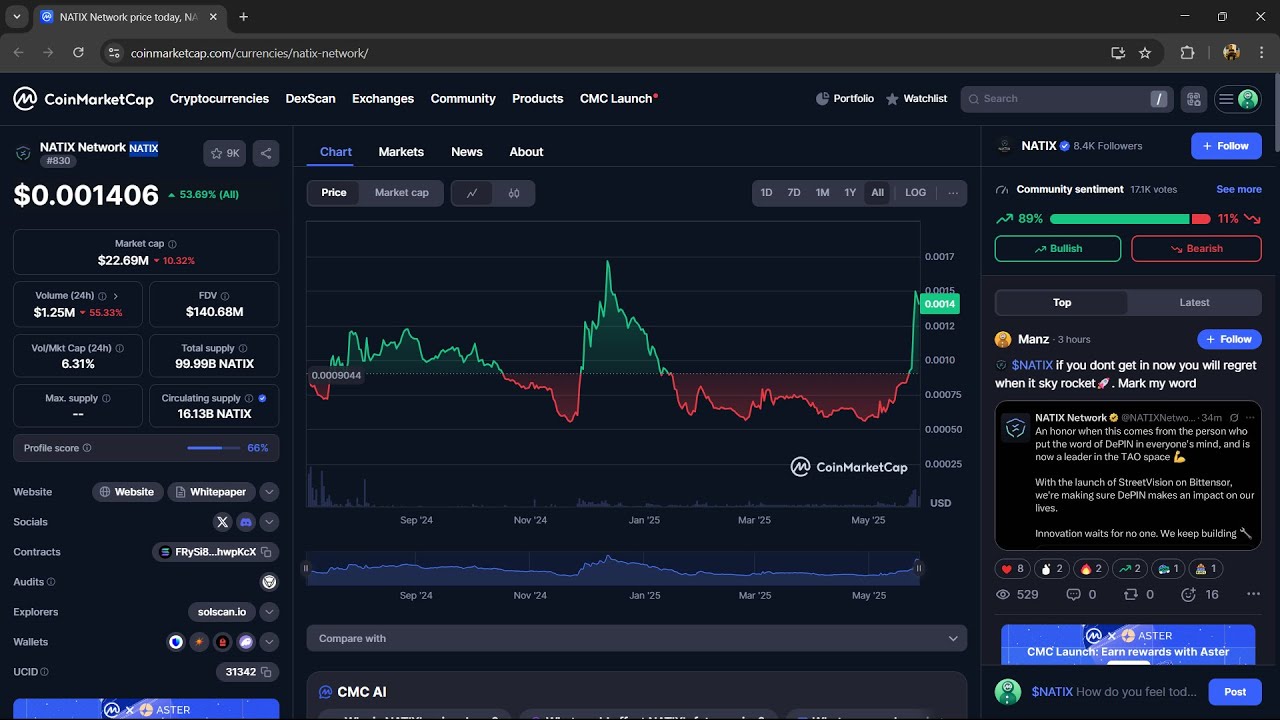1280x720 pixels.
Task: Click the Post button
Action: (x=1235, y=692)
